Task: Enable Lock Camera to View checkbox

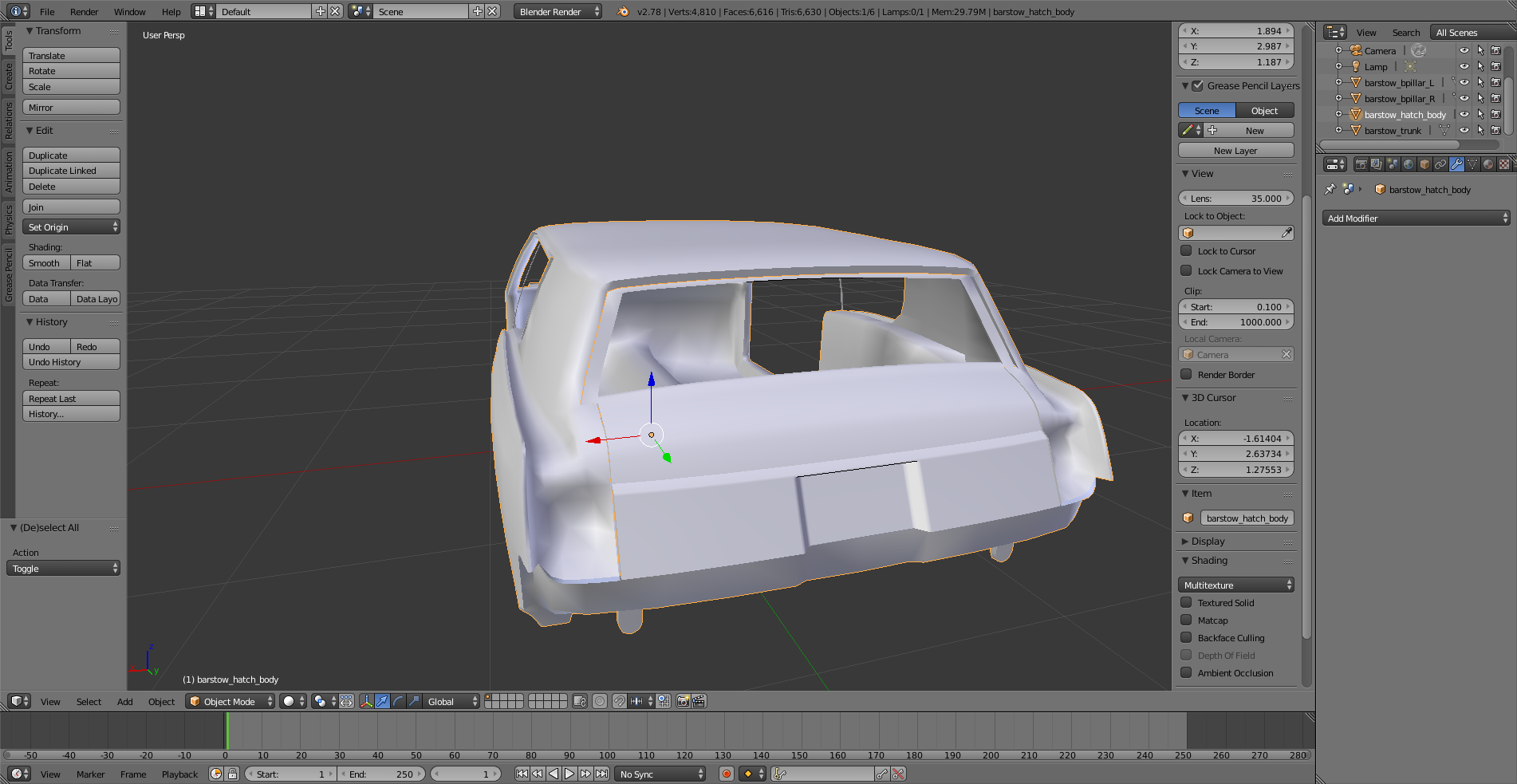Action: tap(1186, 271)
